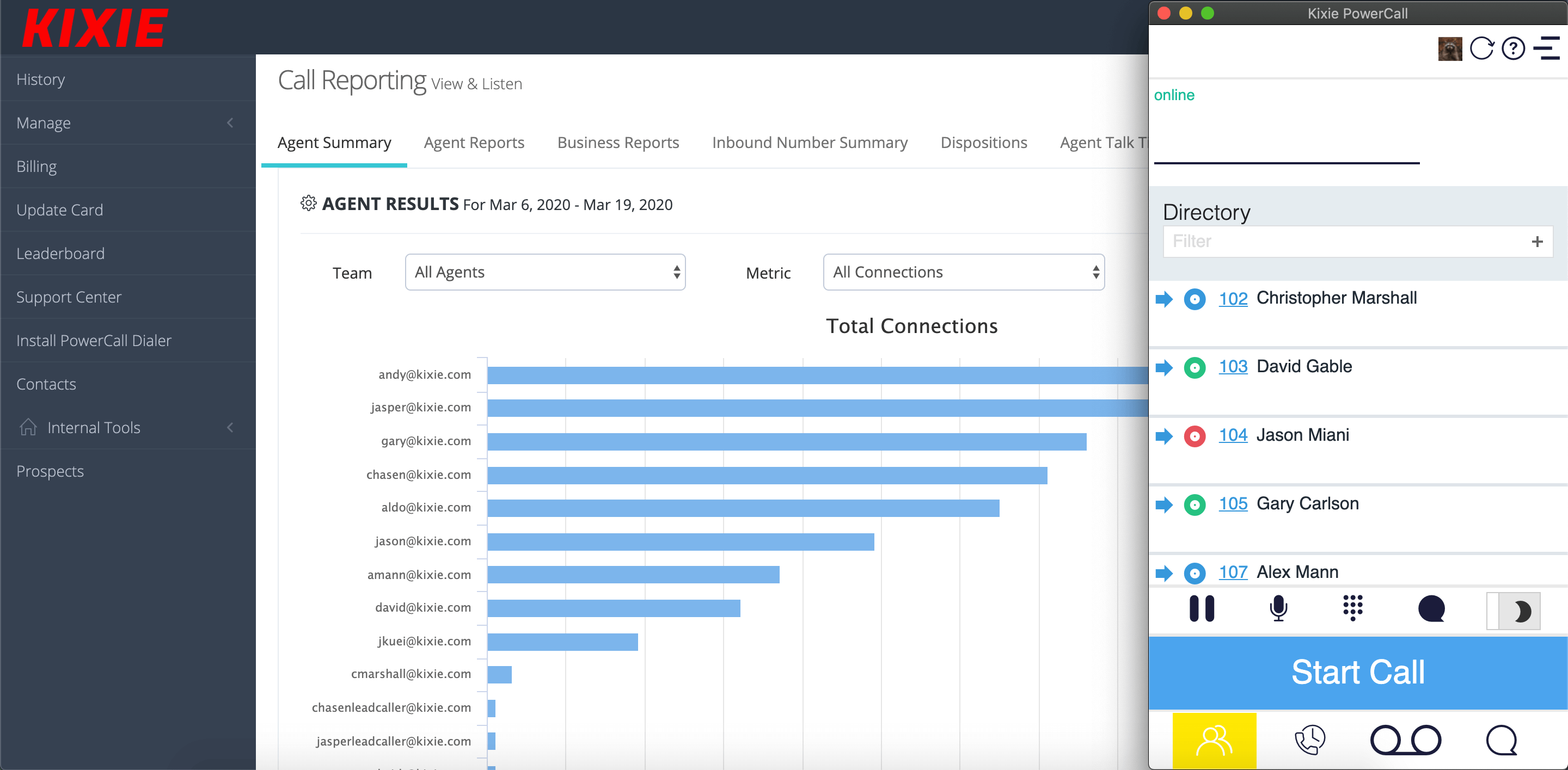The height and width of the screenshot is (770, 1568).
Task: Mute with the microphone icon
Action: coord(1278,609)
